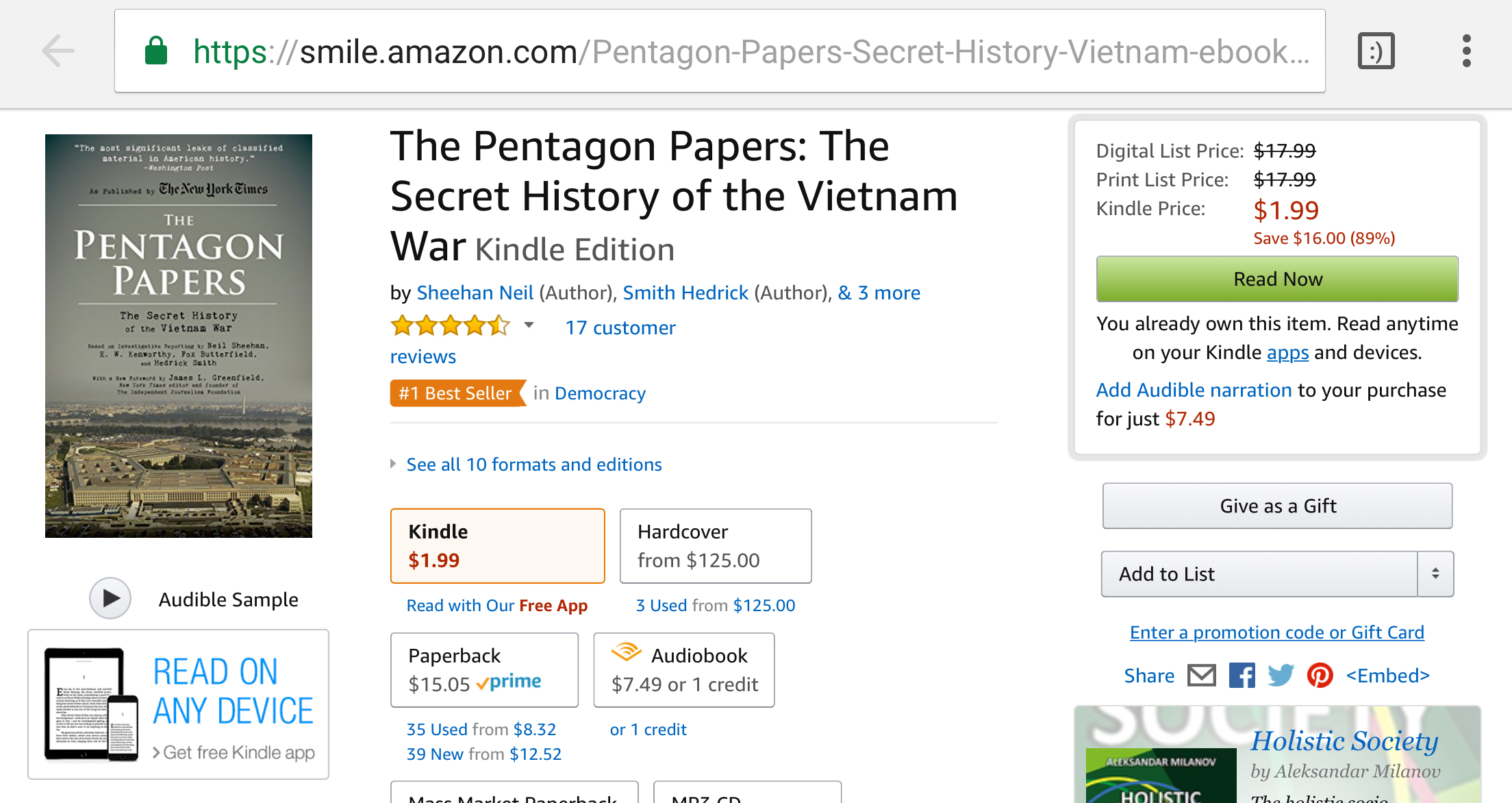This screenshot has height=803, width=1512.
Task: Click the browser back arrow
Action: [x=58, y=51]
